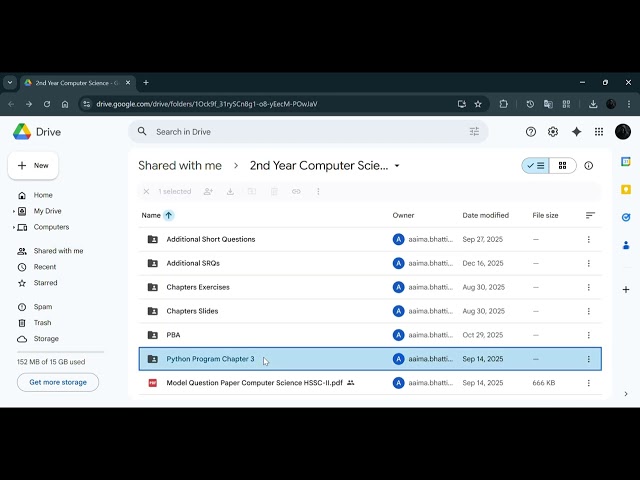
Task: Open Trash in sidebar
Action: pos(42,323)
